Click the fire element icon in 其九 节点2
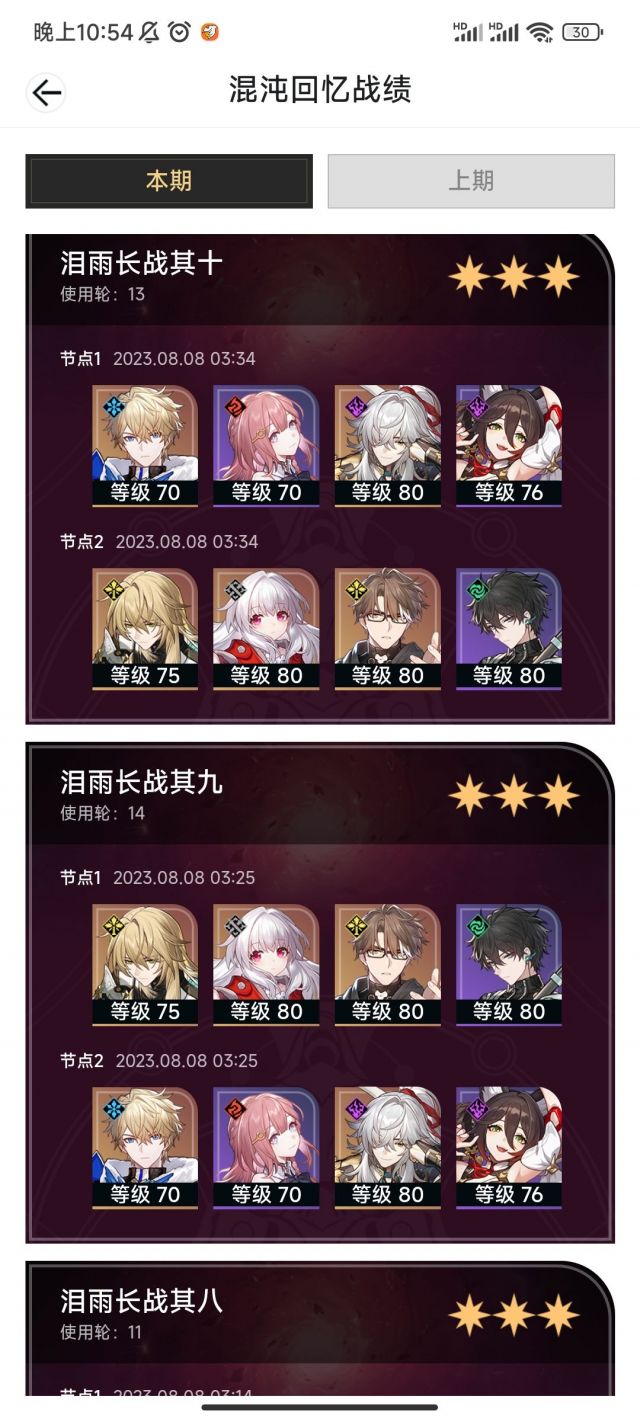The image size is (640, 1422). (234, 1108)
